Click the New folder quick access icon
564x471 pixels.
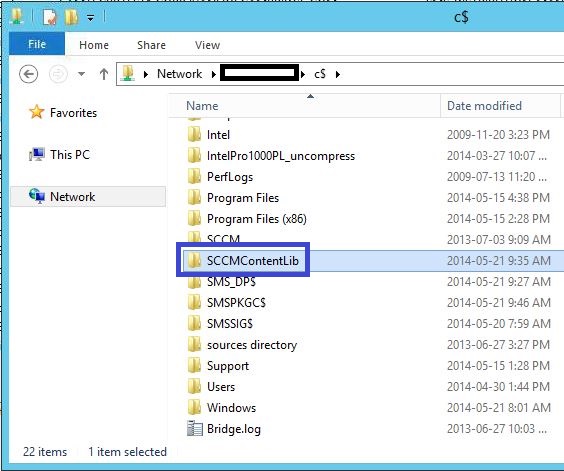point(71,17)
